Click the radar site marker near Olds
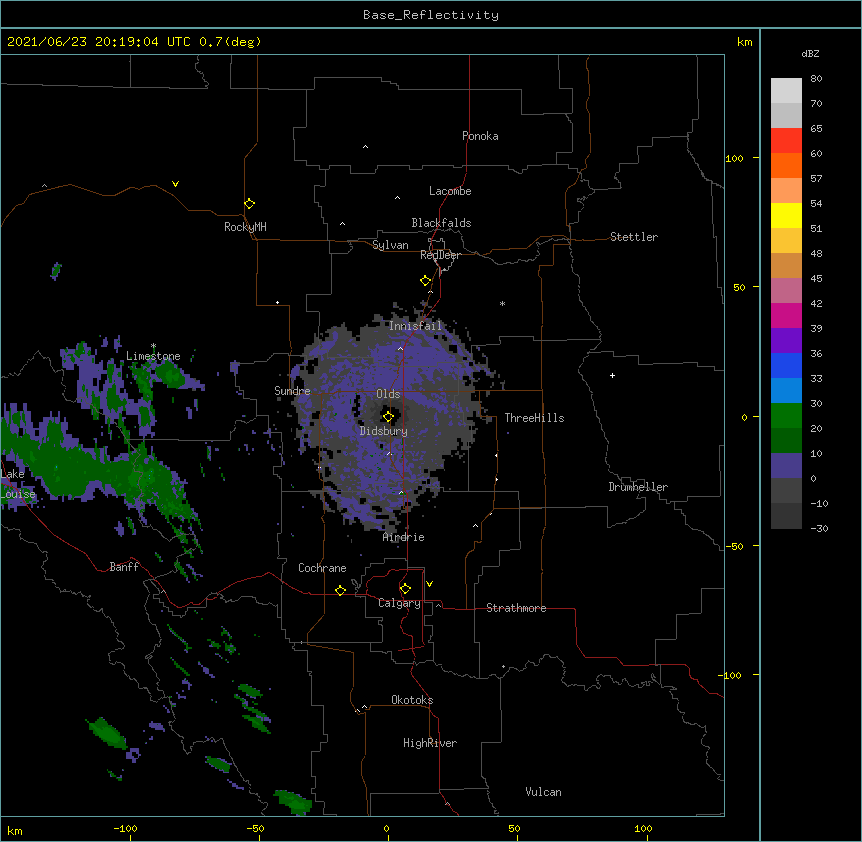862x842 pixels. pyautogui.click(x=388, y=417)
